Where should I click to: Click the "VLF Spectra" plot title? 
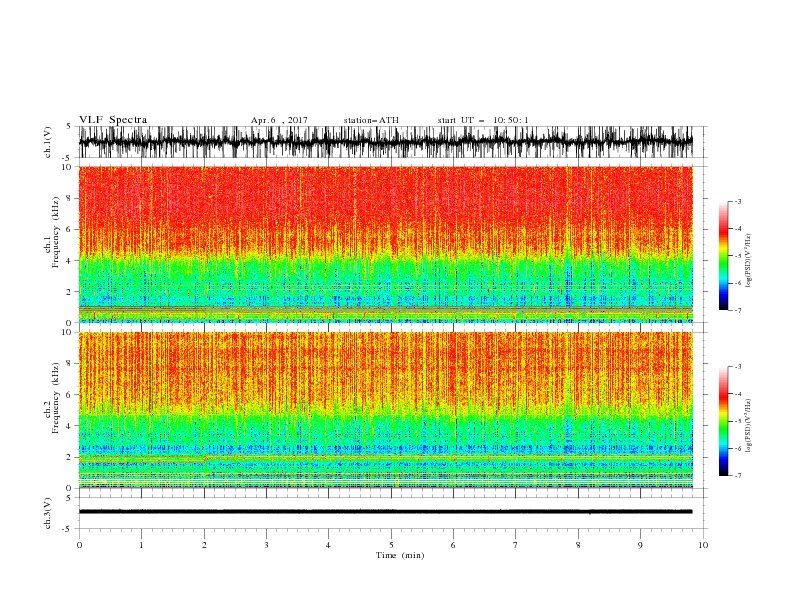tap(113, 120)
